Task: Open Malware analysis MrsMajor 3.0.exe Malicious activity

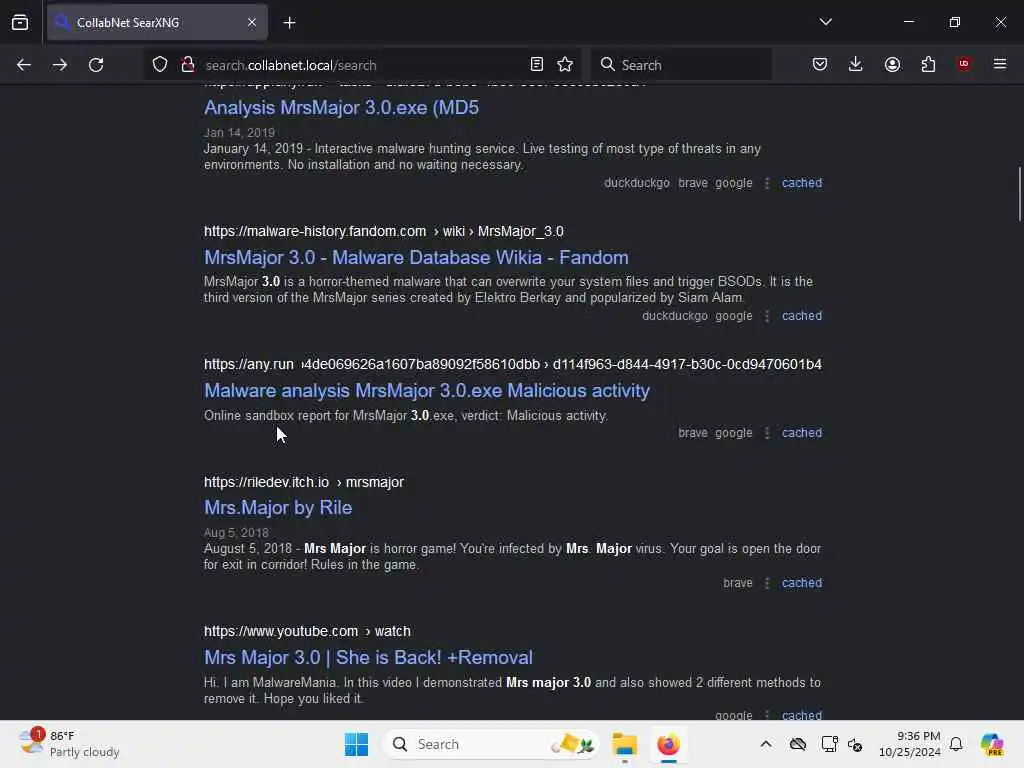Action: 426,391
